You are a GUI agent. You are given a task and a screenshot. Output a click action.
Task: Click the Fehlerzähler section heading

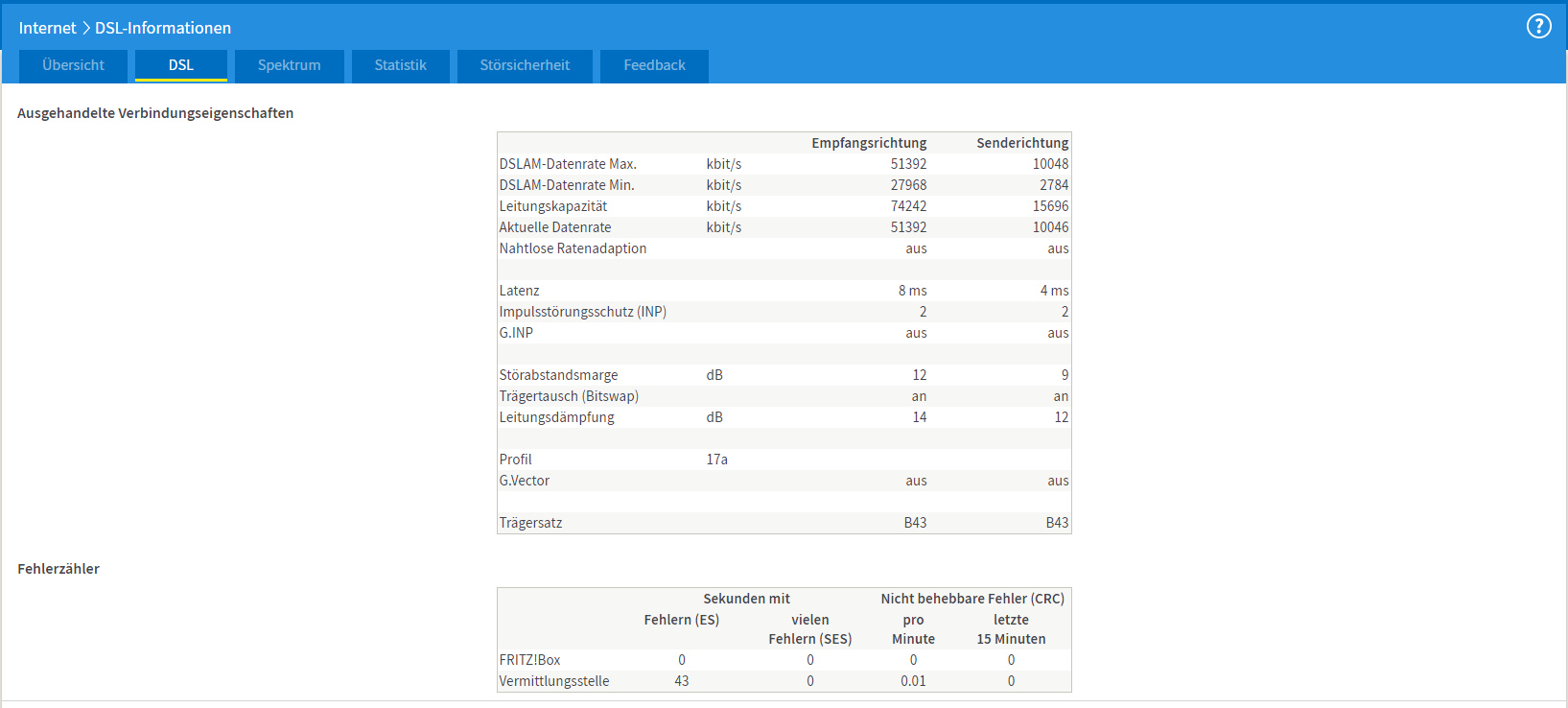point(59,569)
